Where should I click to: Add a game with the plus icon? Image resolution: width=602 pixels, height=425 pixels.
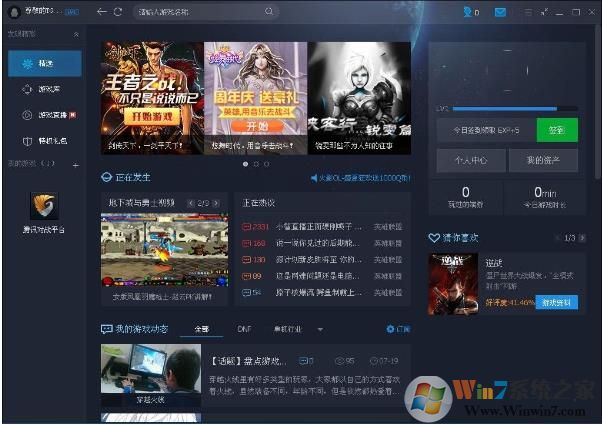point(76,165)
